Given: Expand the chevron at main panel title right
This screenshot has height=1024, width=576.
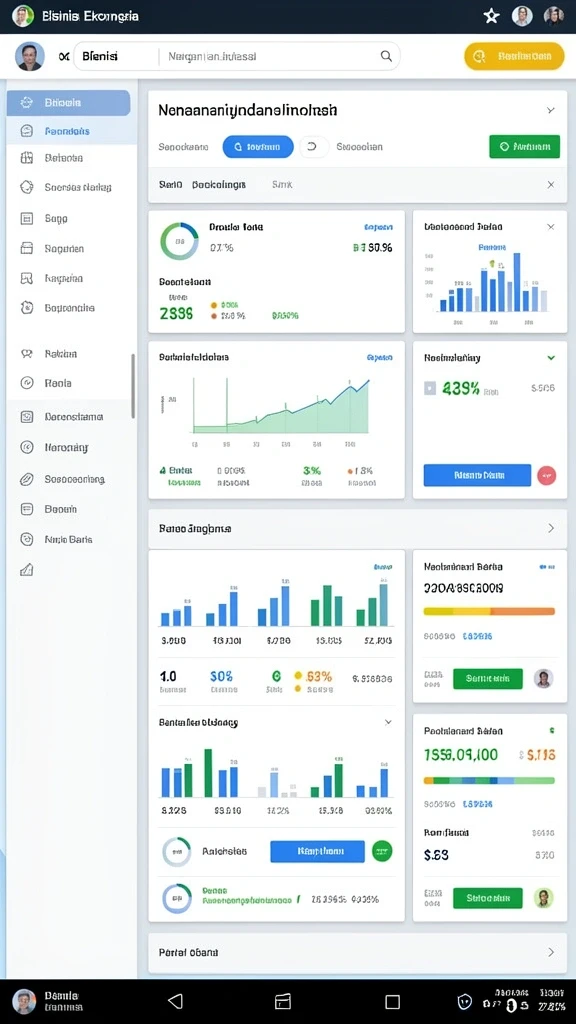Looking at the screenshot, I should pyautogui.click(x=551, y=110).
